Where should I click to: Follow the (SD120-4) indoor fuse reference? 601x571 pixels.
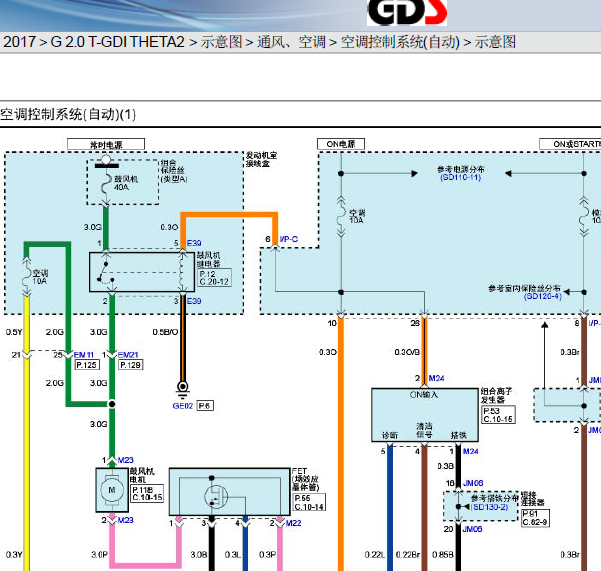pyautogui.click(x=542, y=296)
